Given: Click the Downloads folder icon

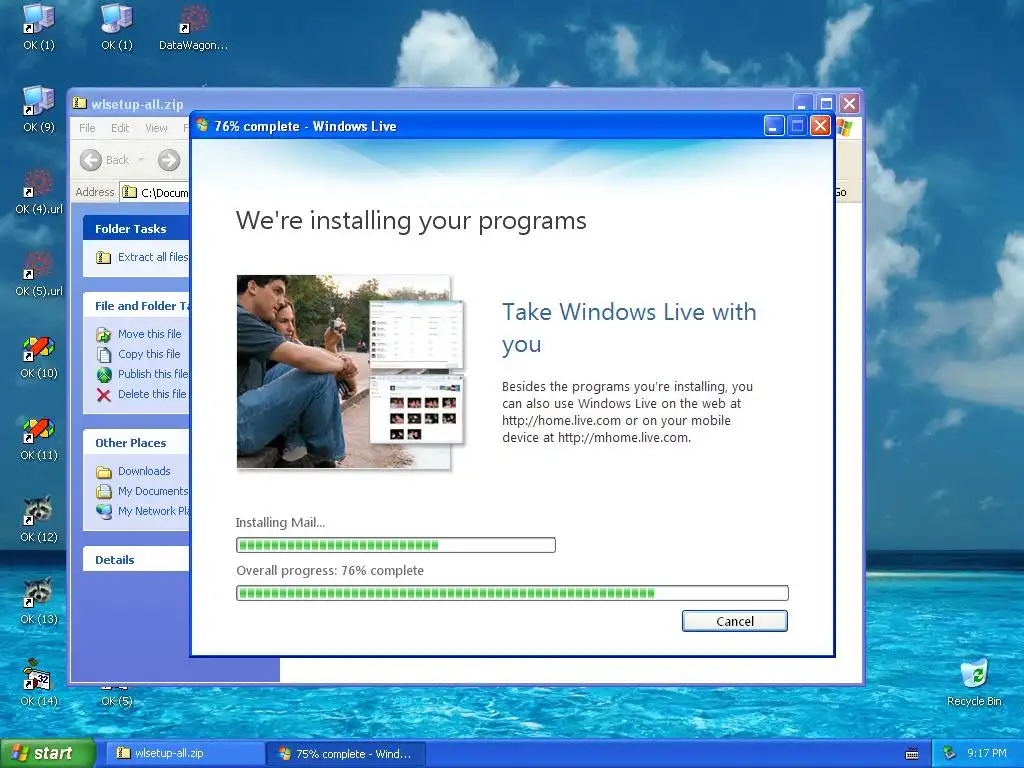Looking at the screenshot, I should click(104, 472).
